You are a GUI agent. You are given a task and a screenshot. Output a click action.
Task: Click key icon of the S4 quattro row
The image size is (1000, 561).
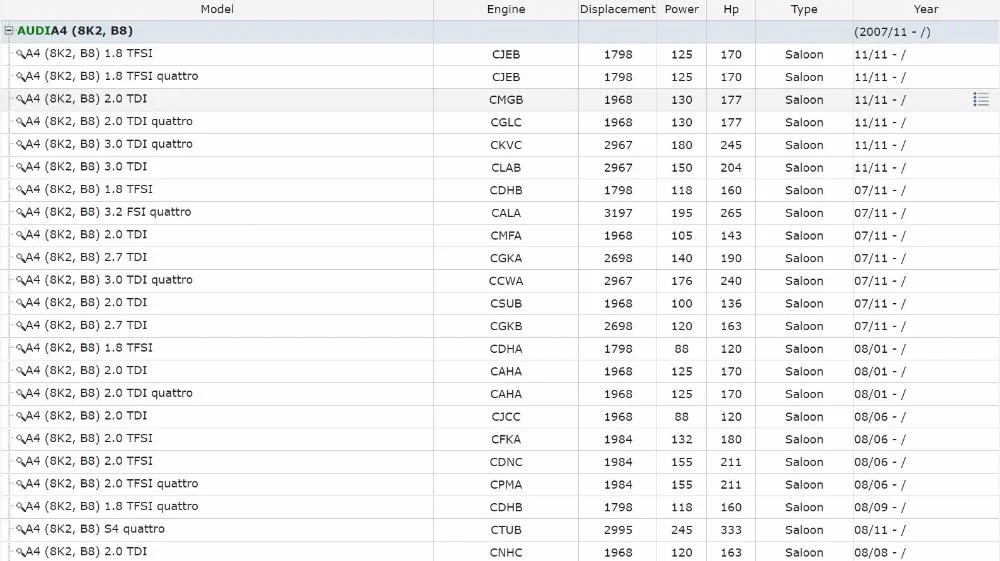click(x=20, y=530)
